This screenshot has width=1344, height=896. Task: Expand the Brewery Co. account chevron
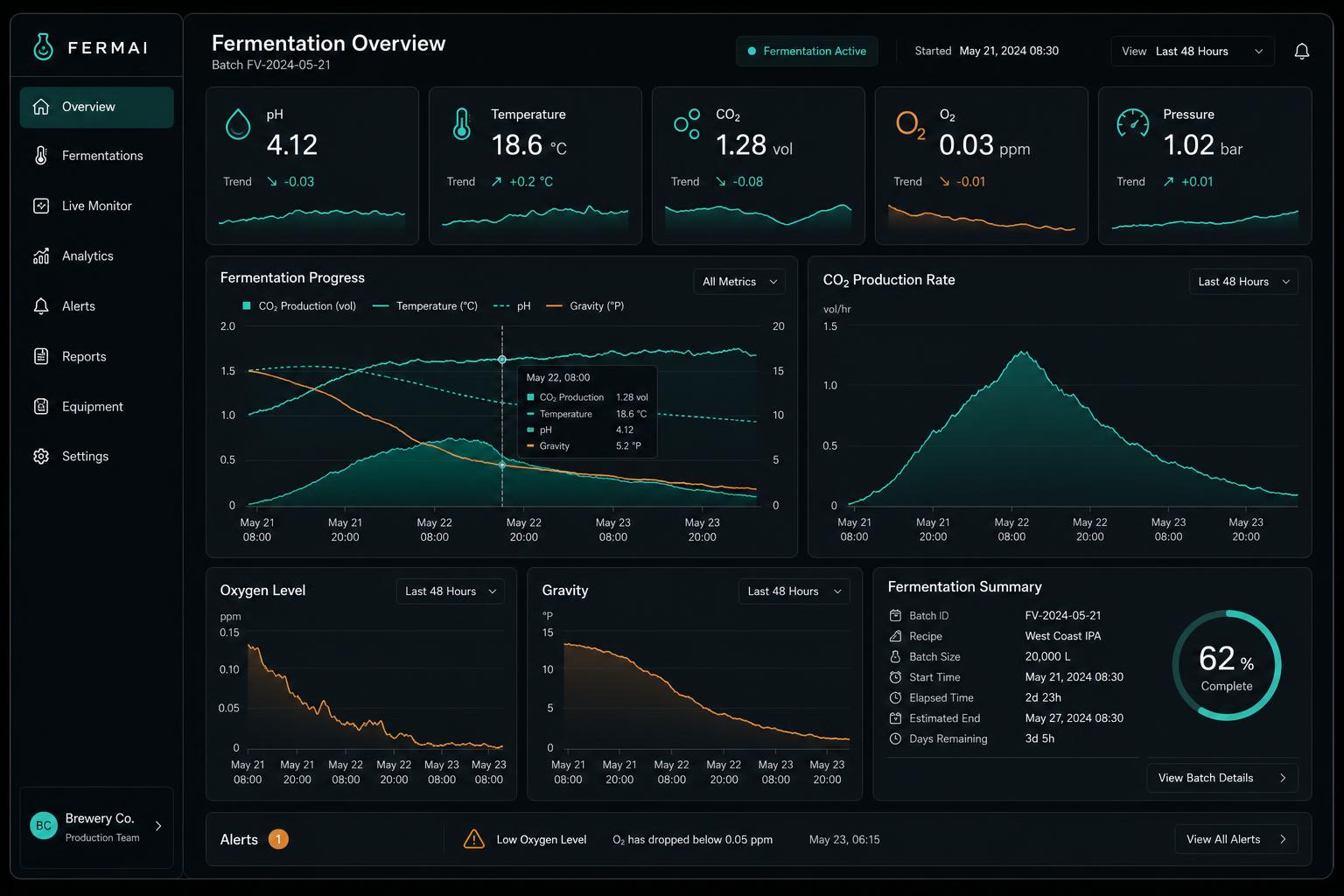point(158,826)
